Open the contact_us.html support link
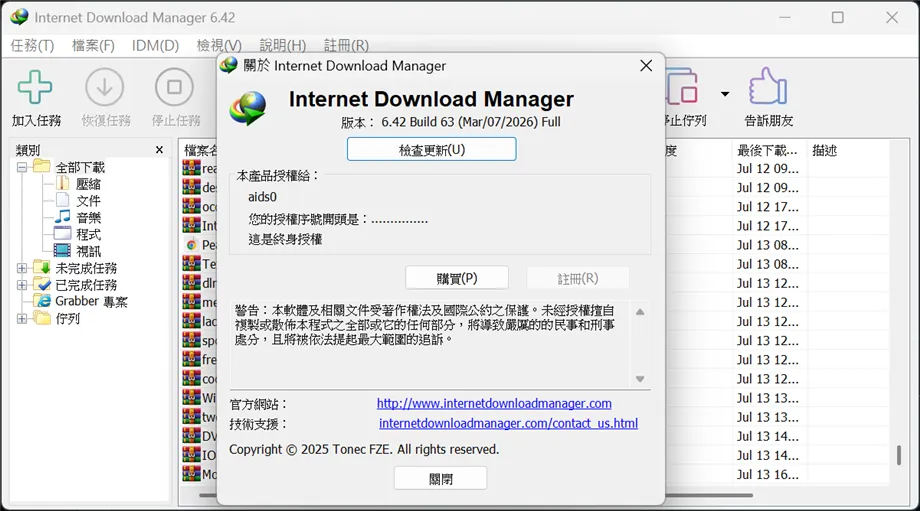This screenshot has height=511, width=920. coord(508,423)
